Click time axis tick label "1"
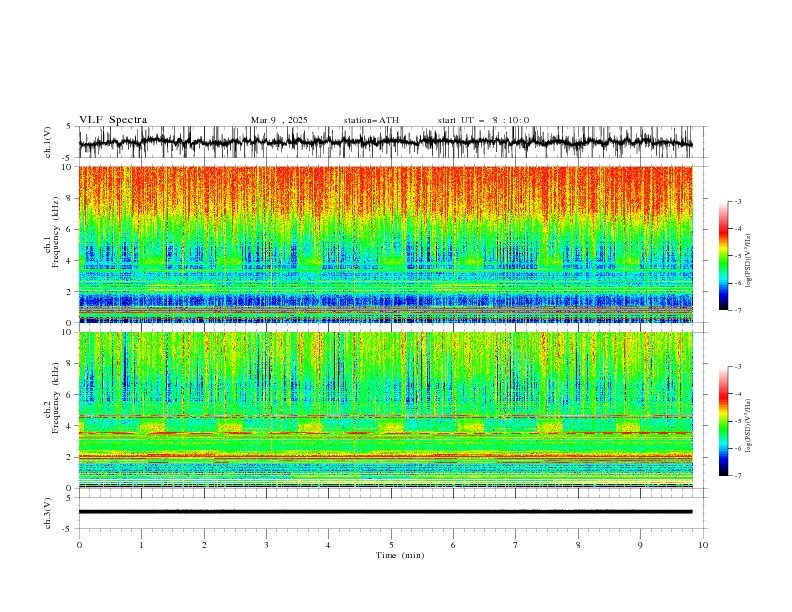The image size is (792, 612). (x=141, y=545)
